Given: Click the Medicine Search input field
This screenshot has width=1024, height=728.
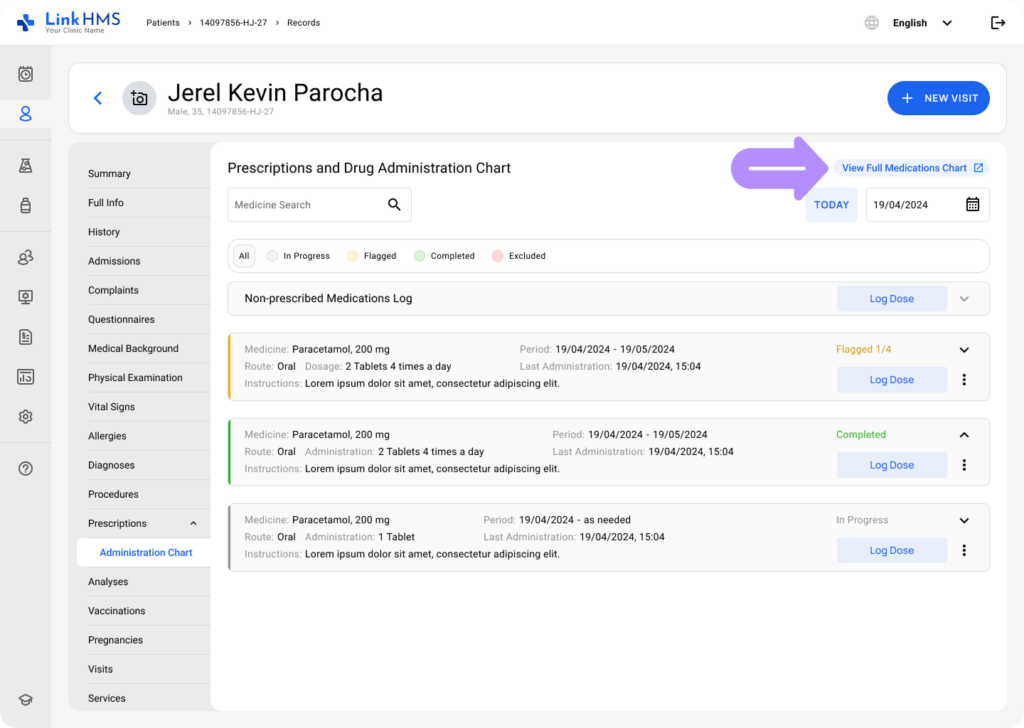Looking at the screenshot, I should pyautogui.click(x=305, y=205).
